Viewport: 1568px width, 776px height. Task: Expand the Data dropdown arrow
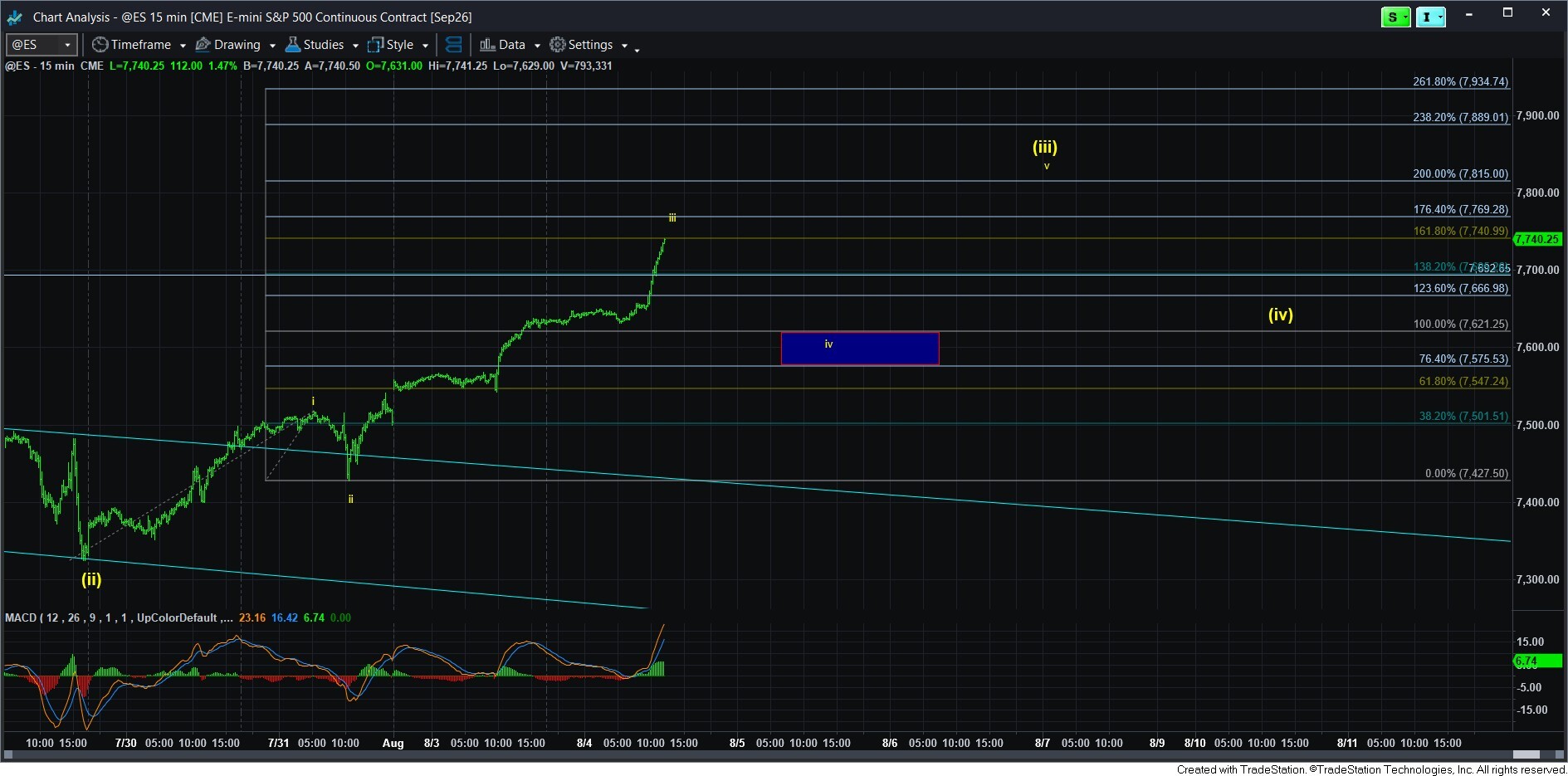(537, 46)
